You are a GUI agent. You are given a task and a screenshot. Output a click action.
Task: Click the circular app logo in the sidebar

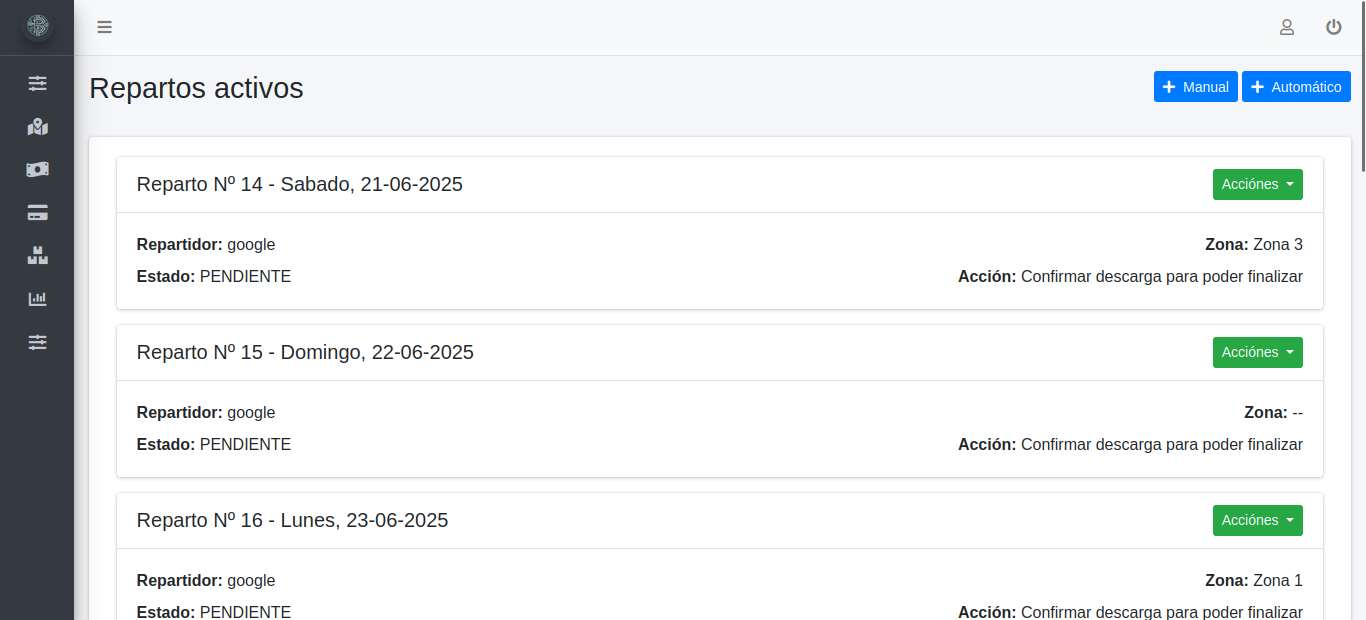point(37,27)
